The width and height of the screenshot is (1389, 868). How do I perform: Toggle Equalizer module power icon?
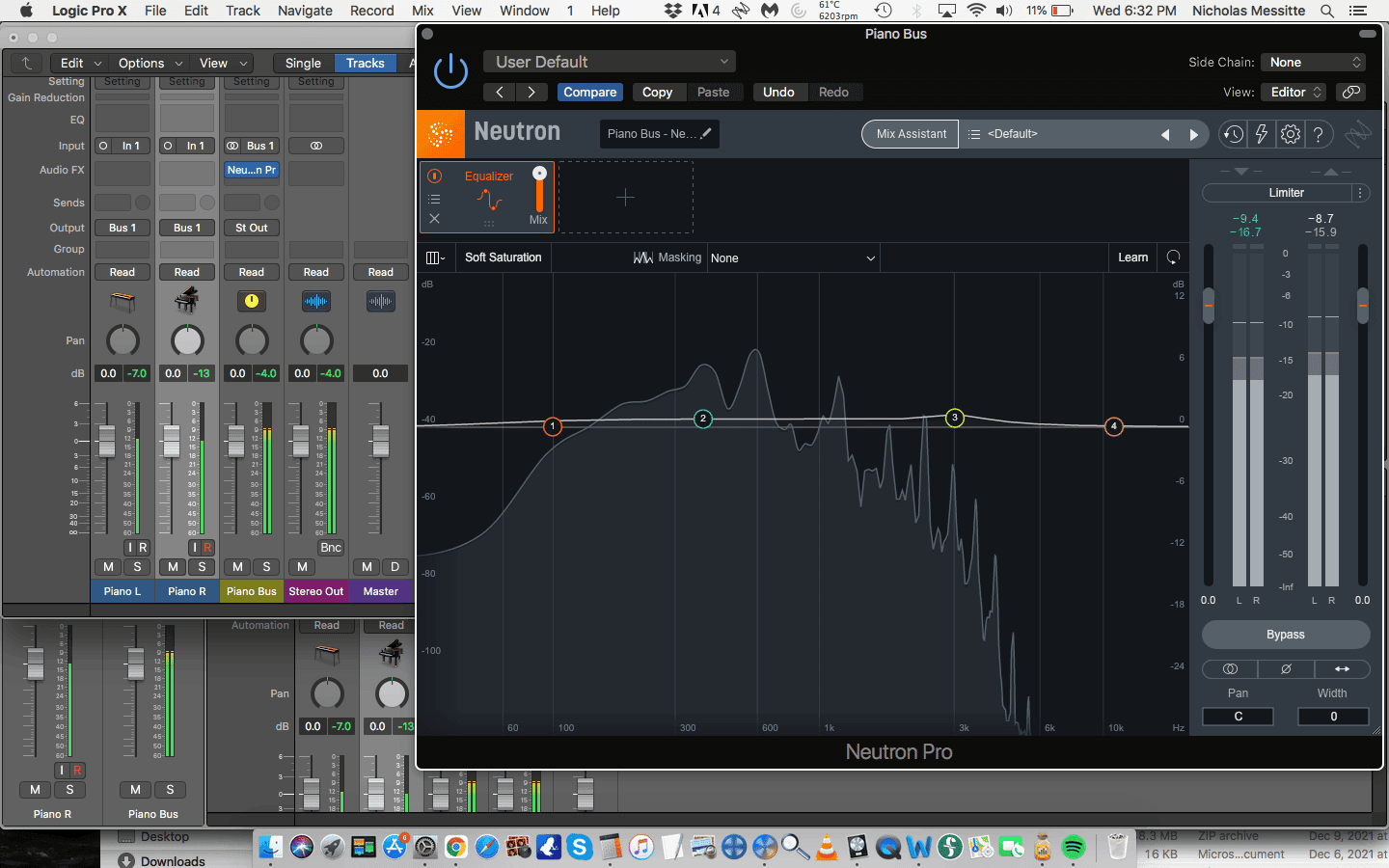435,176
